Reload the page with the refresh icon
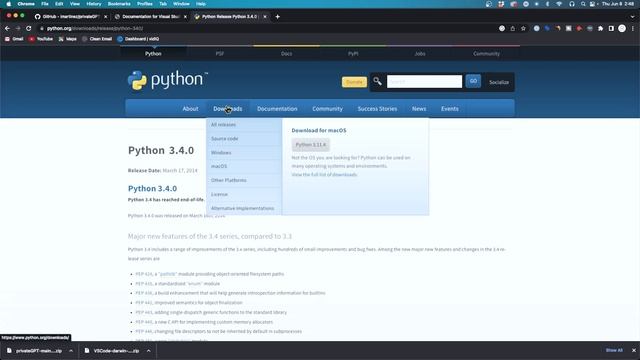 tap(29, 29)
